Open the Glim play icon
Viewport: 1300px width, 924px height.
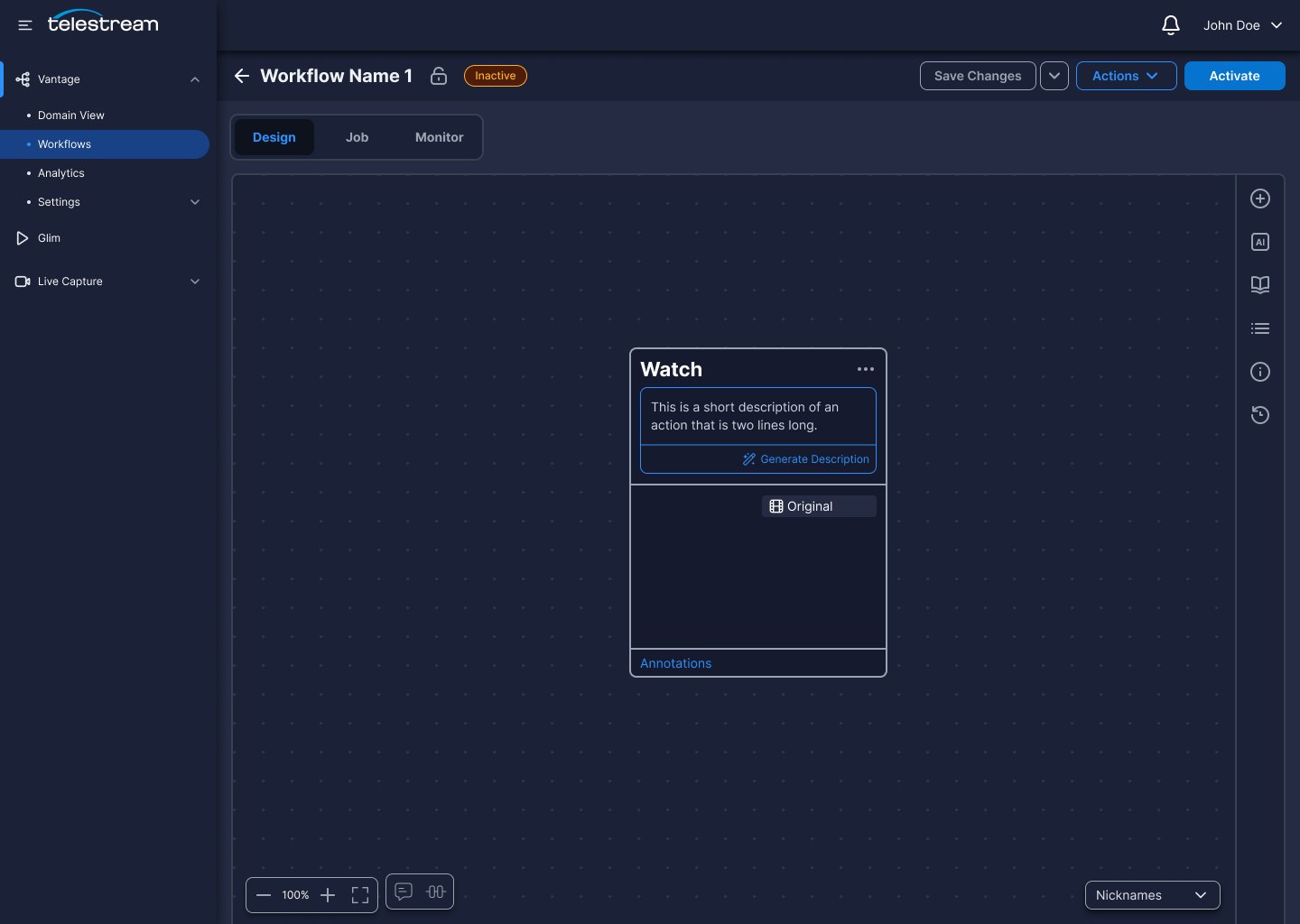23,238
